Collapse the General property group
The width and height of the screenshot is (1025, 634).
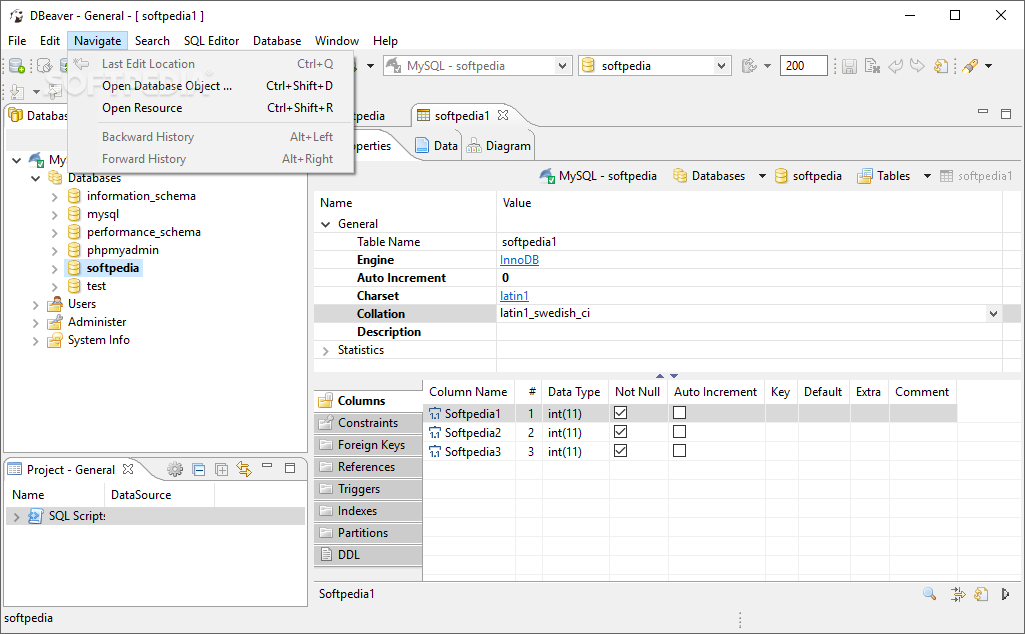pos(326,224)
